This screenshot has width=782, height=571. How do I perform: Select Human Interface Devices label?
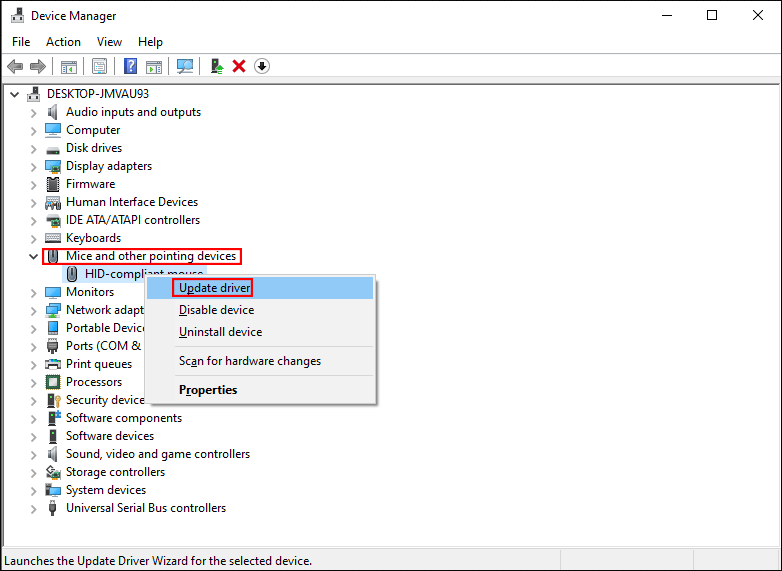(132, 202)
